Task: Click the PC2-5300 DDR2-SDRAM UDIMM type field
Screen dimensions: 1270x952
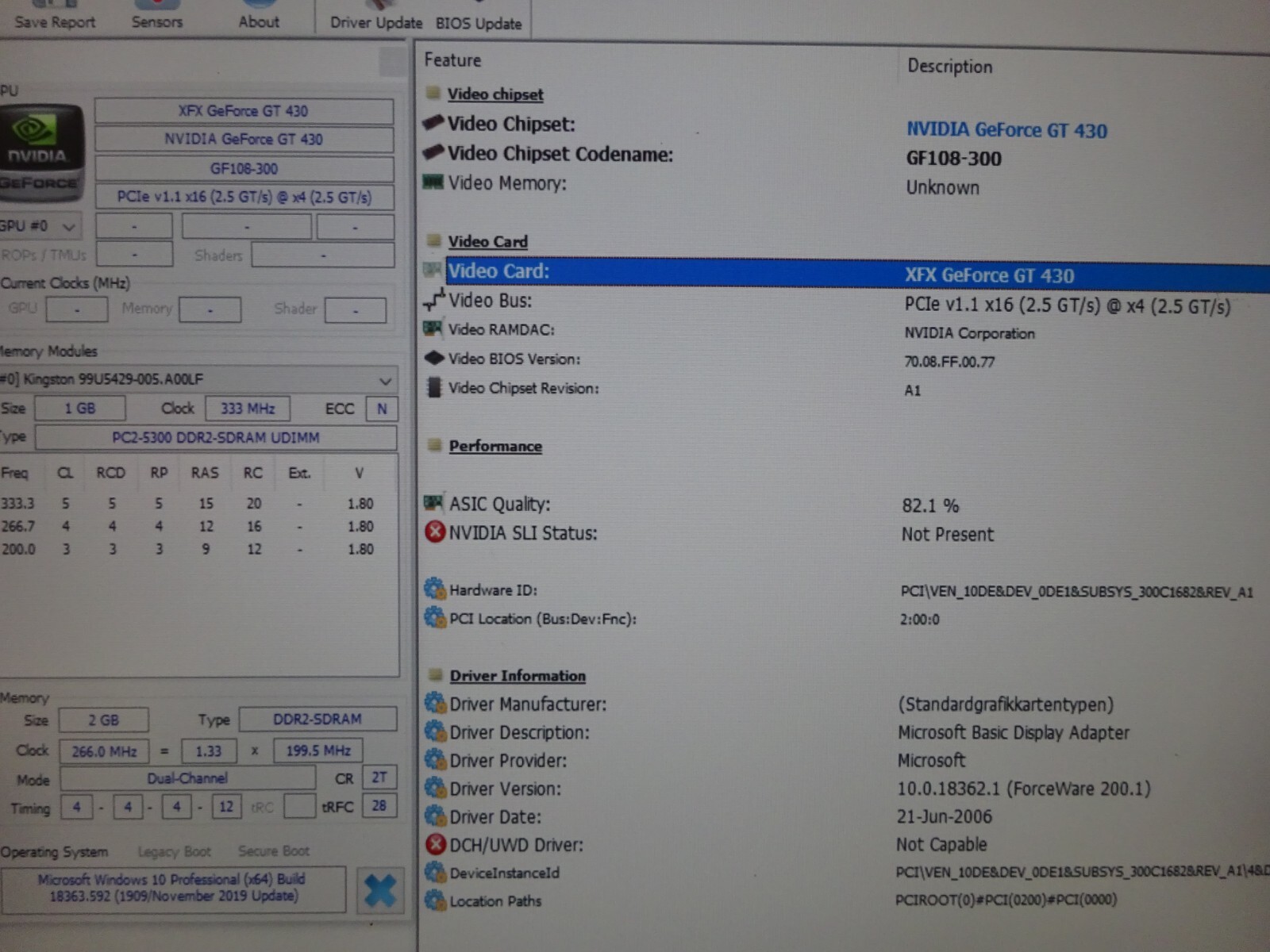Action: (216, 437)
